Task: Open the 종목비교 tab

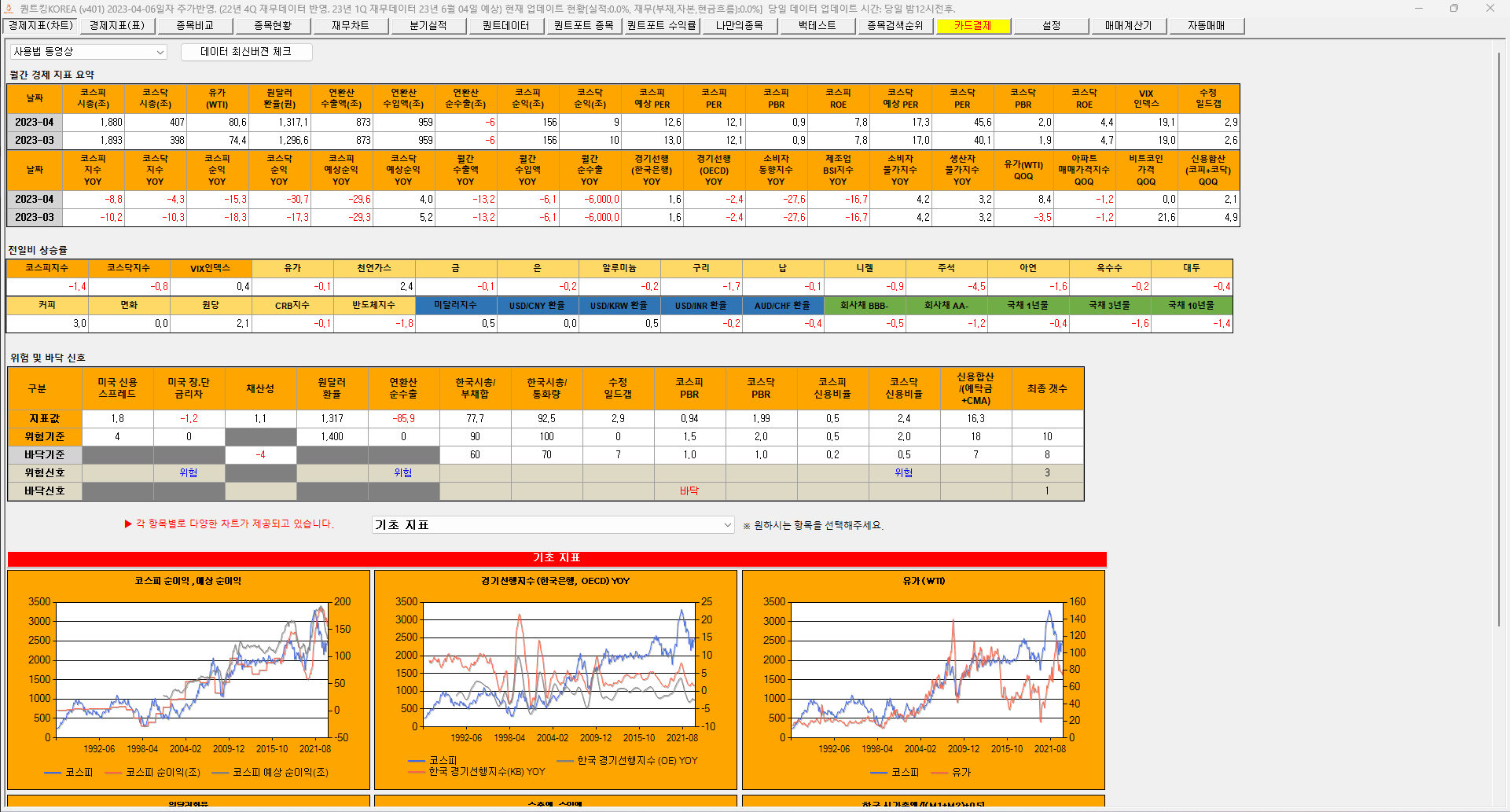Action: pos(195,26)
